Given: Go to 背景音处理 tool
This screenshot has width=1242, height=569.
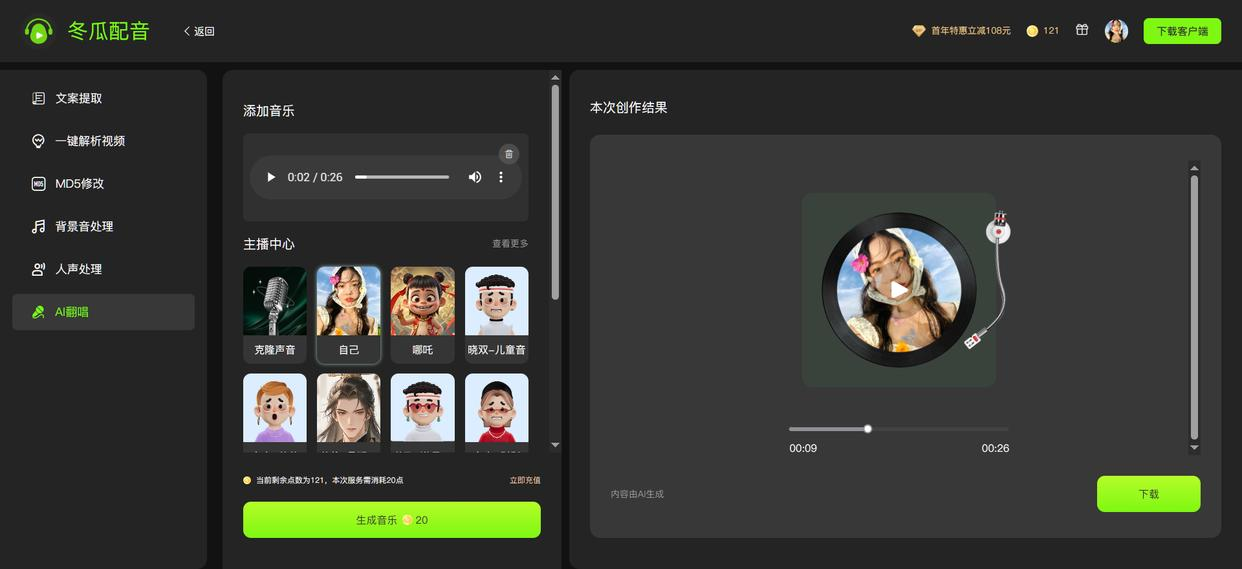Looking at the screenshot, I should pos(84,227).
